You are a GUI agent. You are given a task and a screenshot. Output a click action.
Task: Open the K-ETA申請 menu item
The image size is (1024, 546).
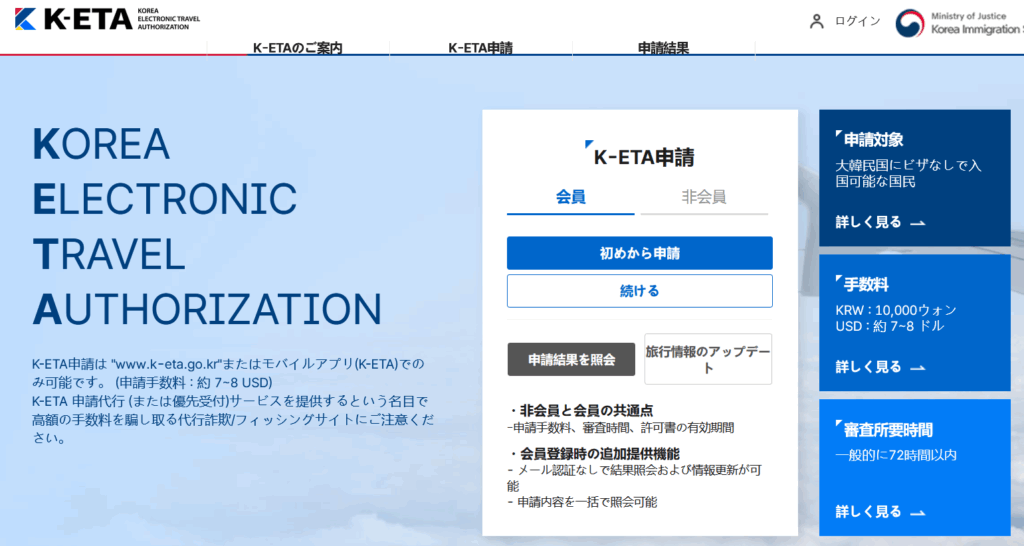click(x=481, y=48)
